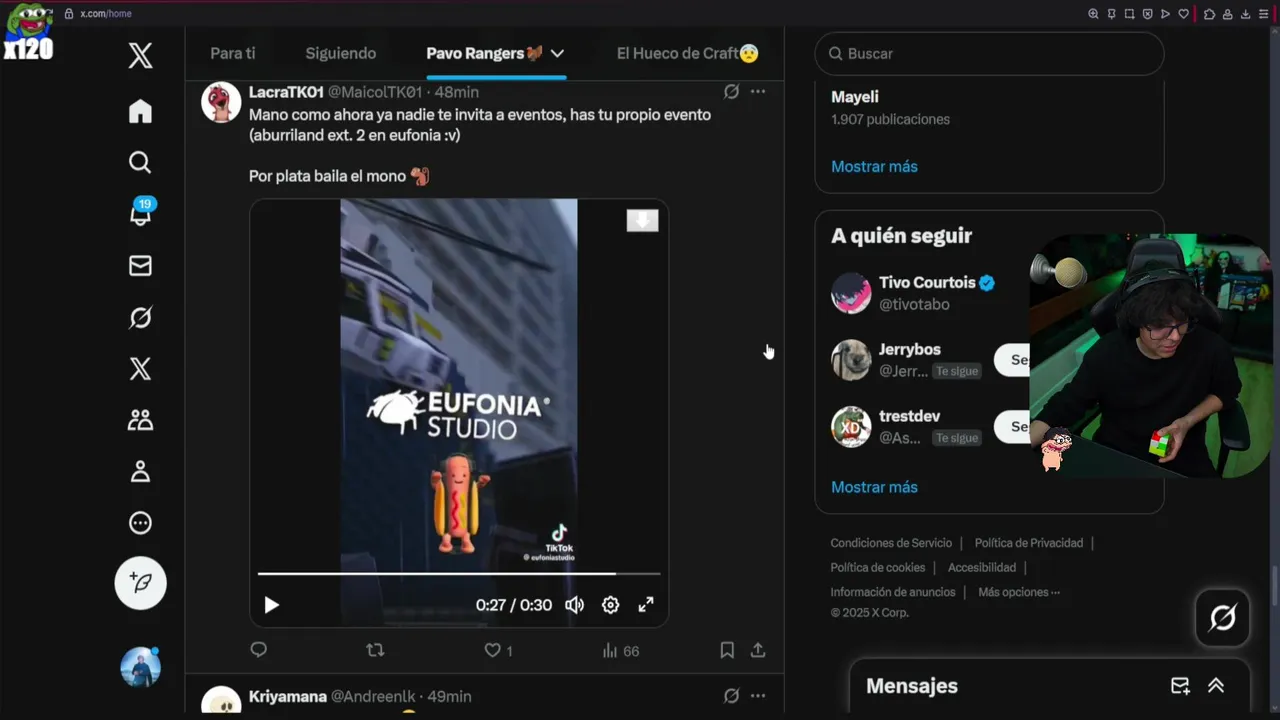Click Mostrar más under A quién seguir
Screen dimensions: 1280x720
click(x=874, y=487)
